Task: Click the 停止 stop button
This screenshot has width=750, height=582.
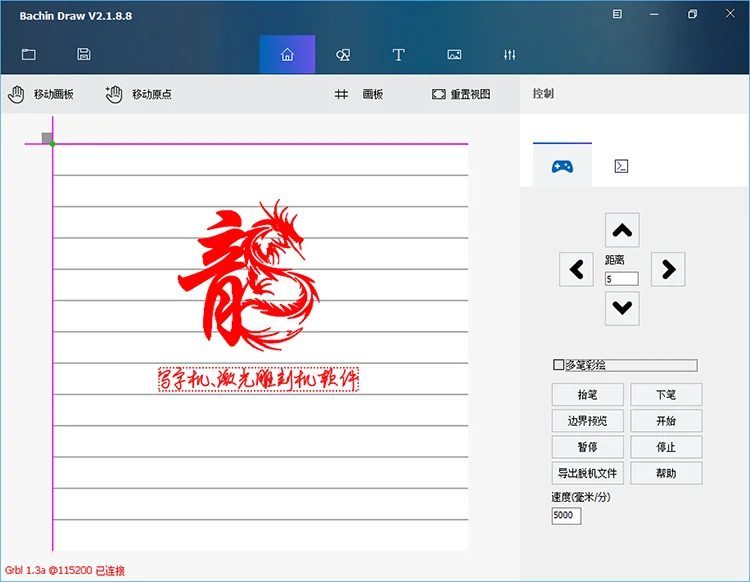Action: coord(666,447)
